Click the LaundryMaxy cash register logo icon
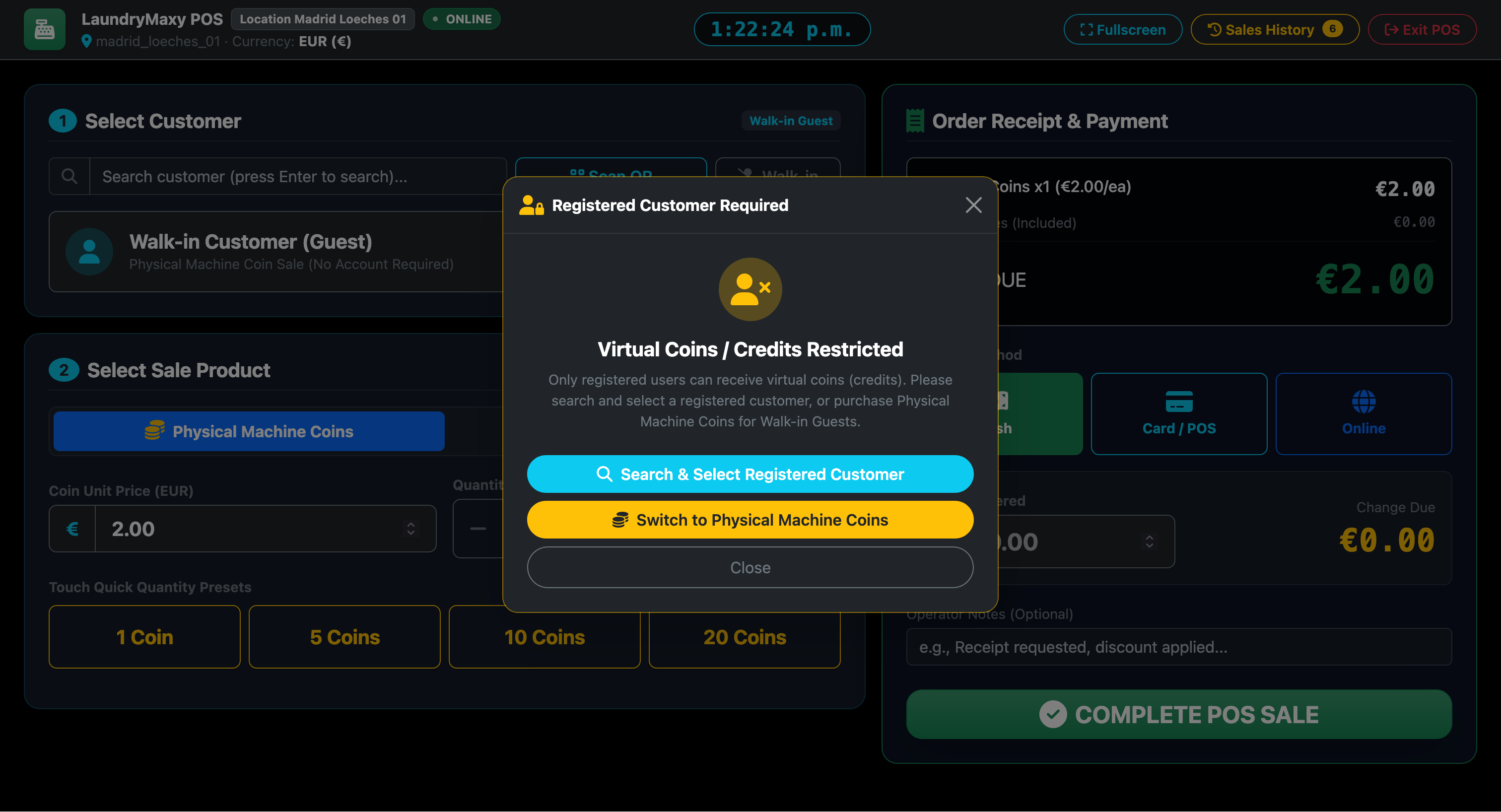The width and height of the screenshot is (1501, 812). tap(44, 29)
